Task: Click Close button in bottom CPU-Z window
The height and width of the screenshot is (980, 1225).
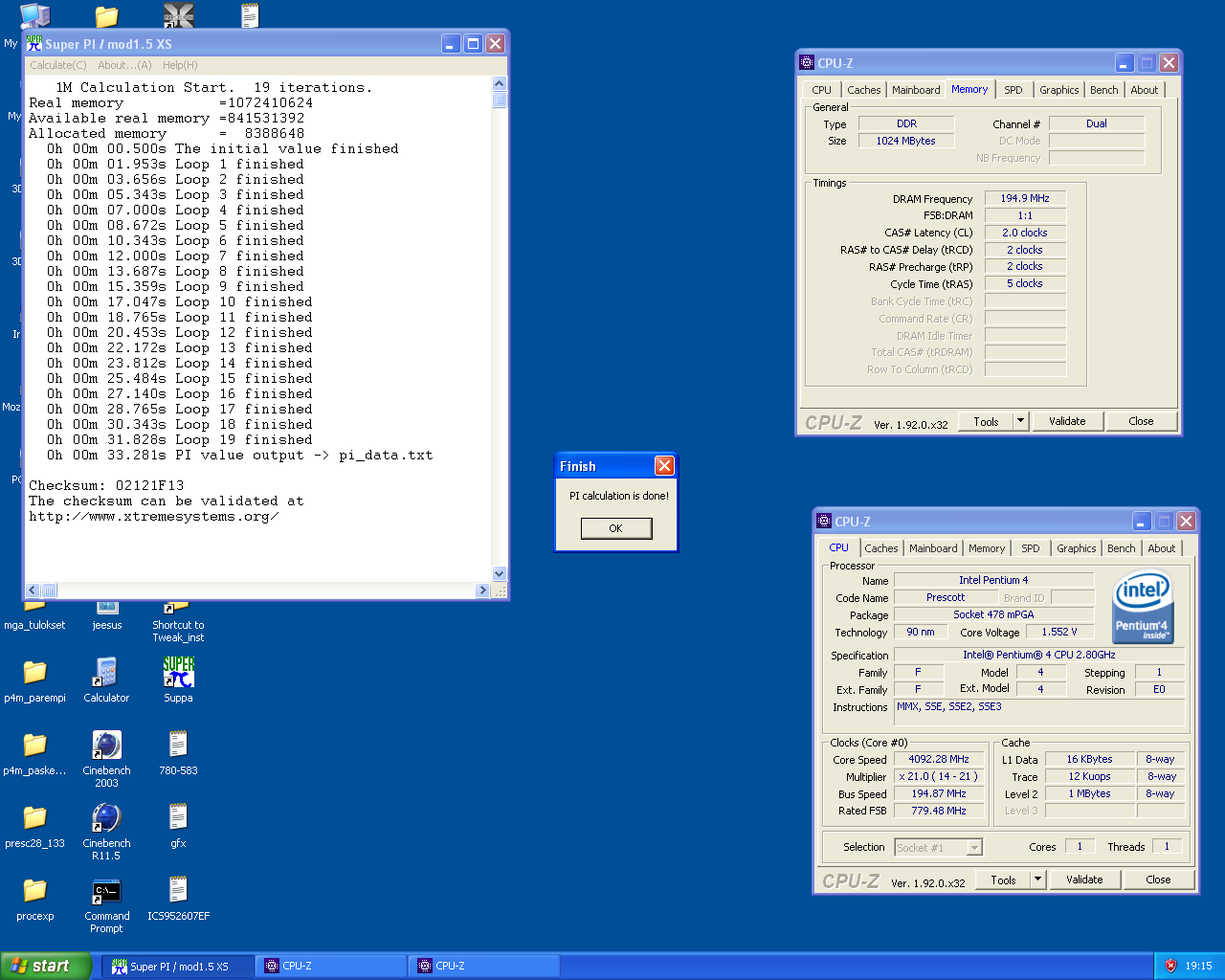Action: click(1158, 880)
